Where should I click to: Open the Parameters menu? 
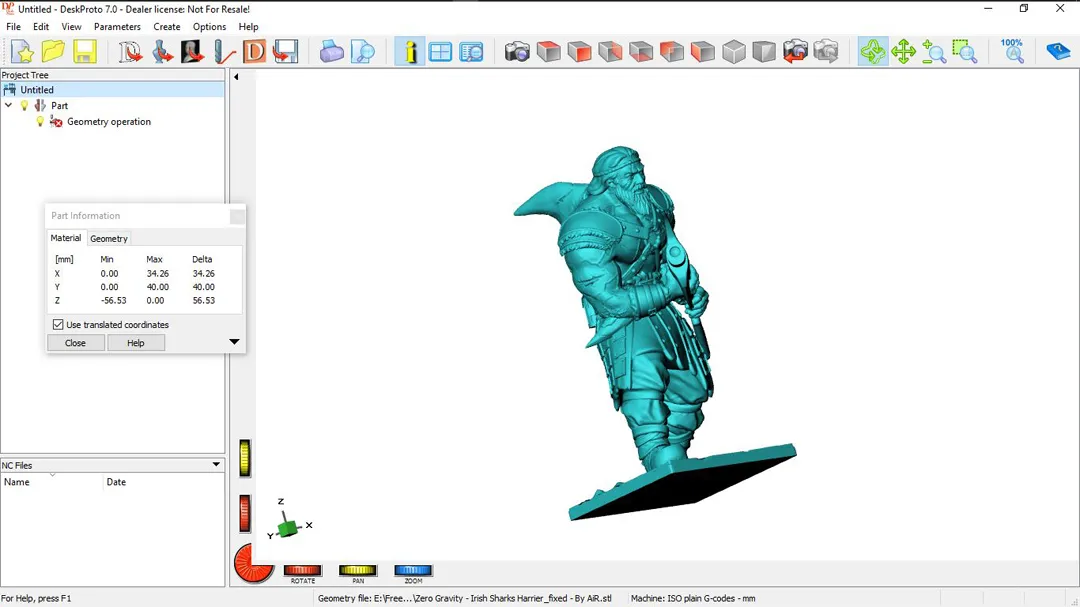pyautogui.click(x=117, y=27)
